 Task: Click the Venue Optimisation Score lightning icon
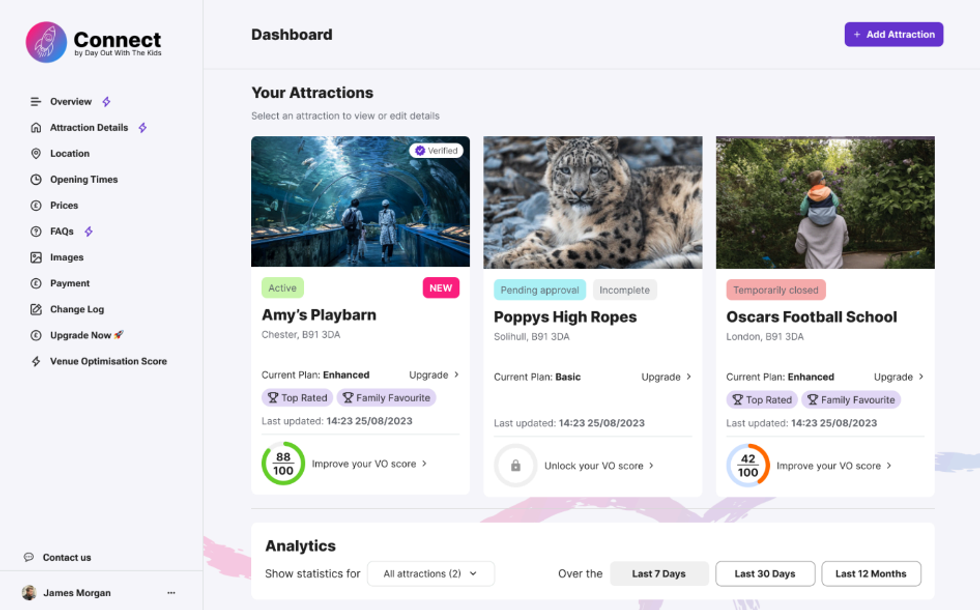(x=34, y=361)
